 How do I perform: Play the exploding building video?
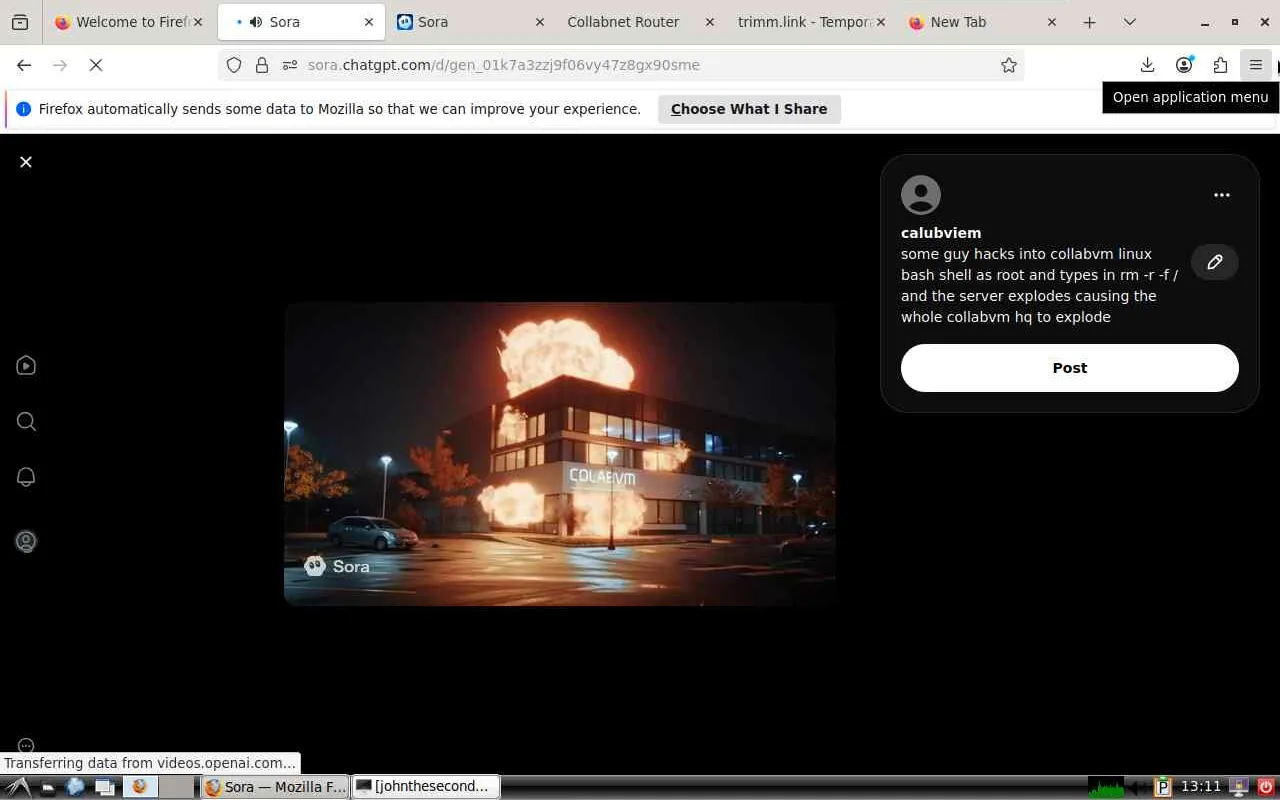tap(560, 454)
